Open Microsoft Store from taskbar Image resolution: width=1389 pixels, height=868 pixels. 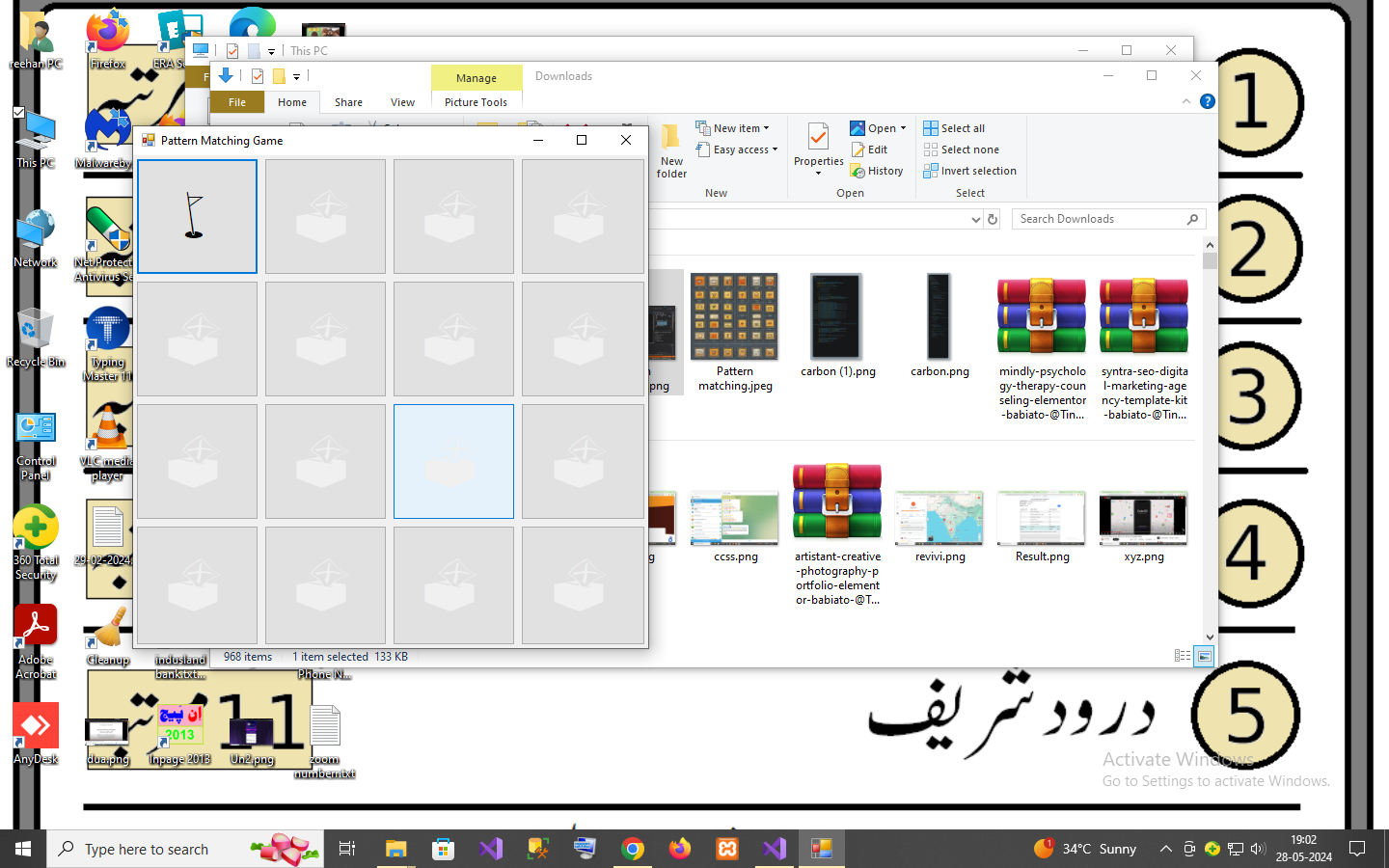[443, 849]
